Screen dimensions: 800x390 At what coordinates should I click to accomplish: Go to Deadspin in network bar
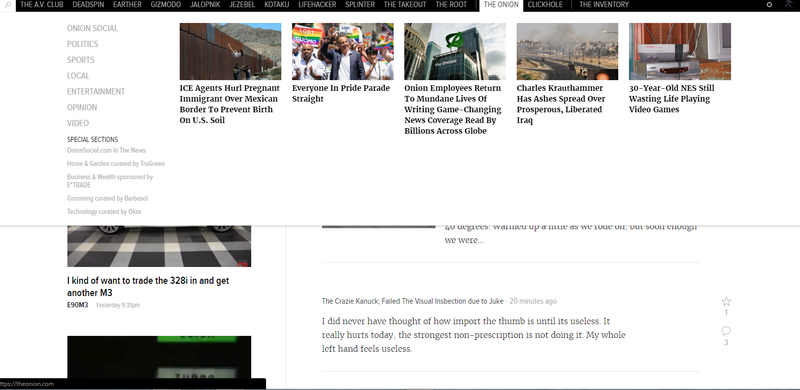pyautogui.click(x=88, y=5)
